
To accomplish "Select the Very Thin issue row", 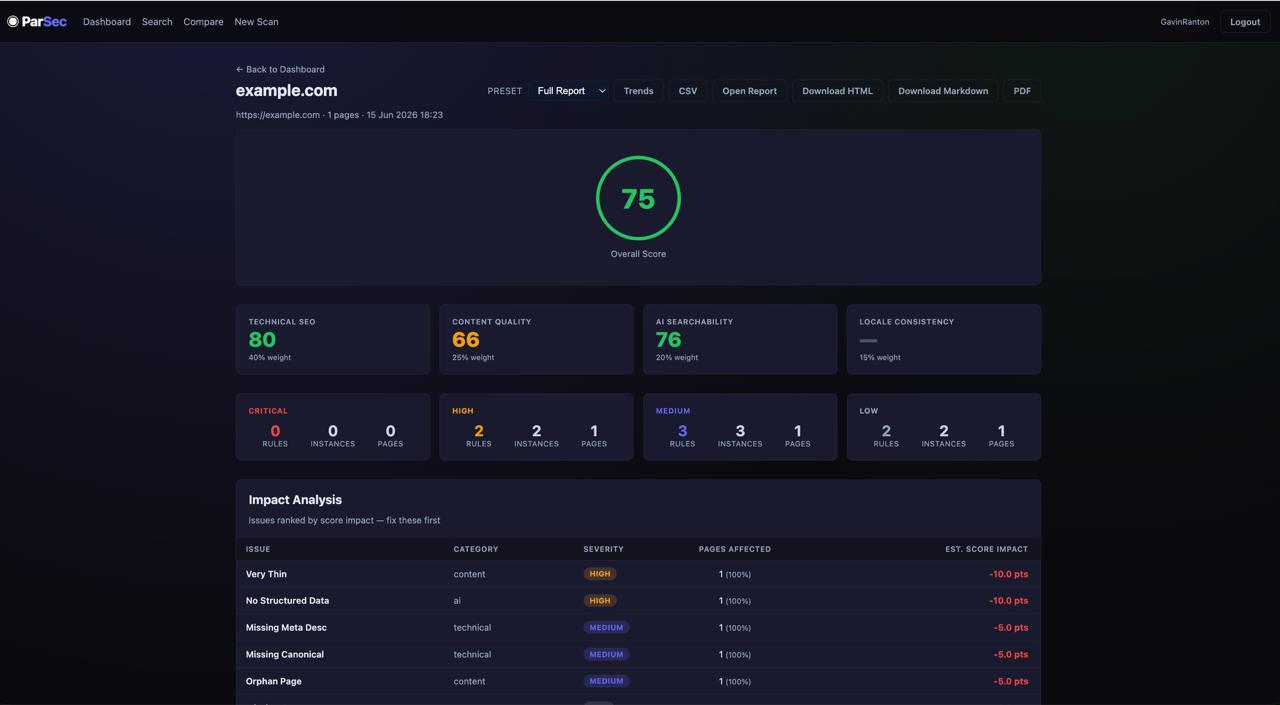I will pyautogui.click(x=638, y=574).
